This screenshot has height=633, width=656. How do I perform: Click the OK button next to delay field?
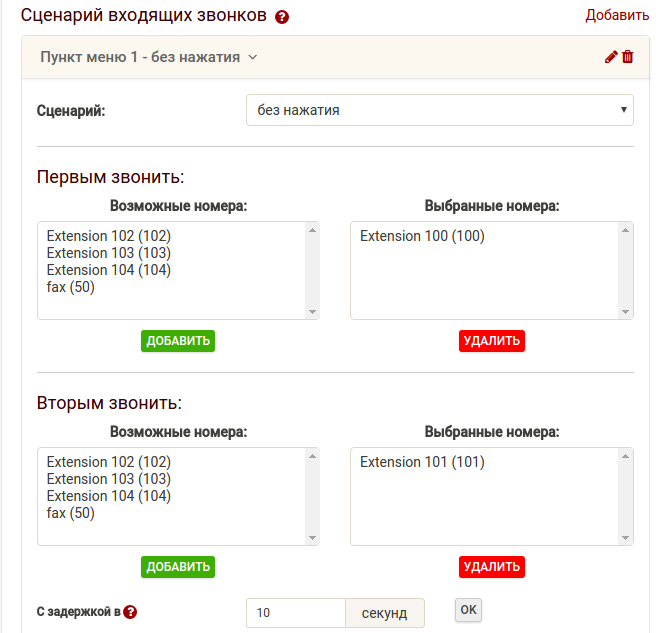468,609
